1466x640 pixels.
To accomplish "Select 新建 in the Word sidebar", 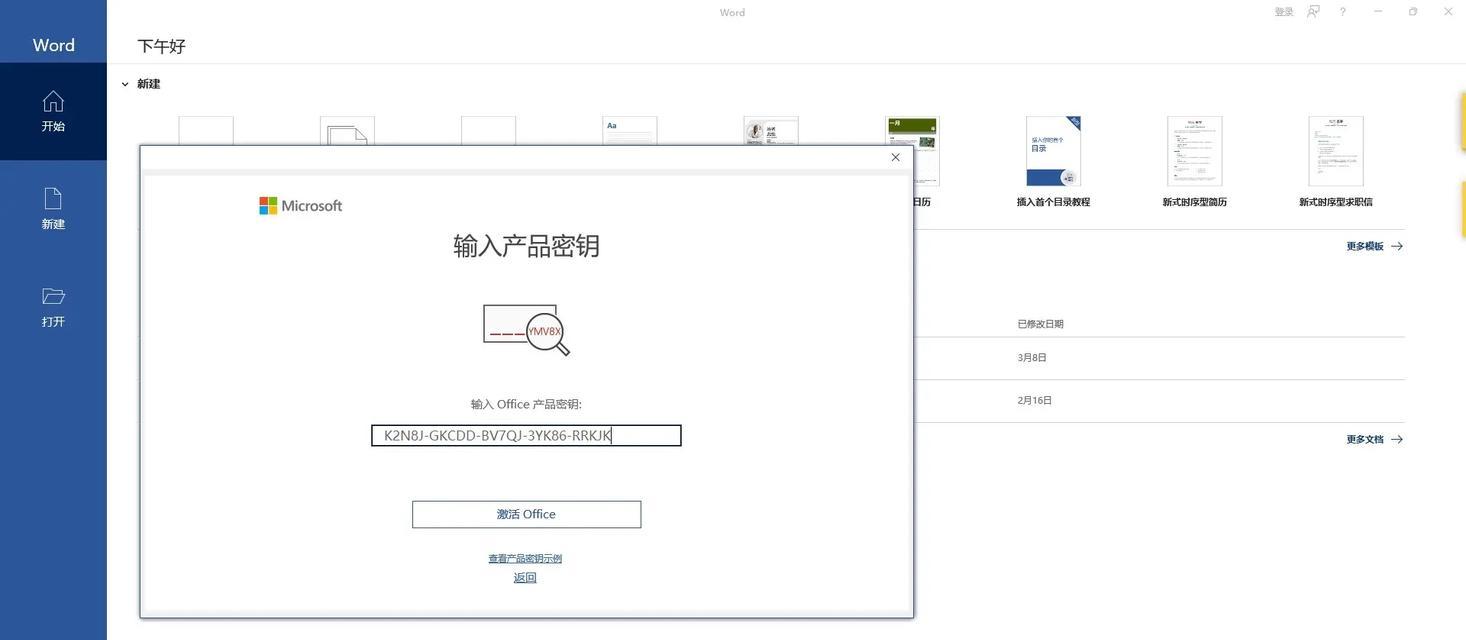I will [x=53, y=209].
